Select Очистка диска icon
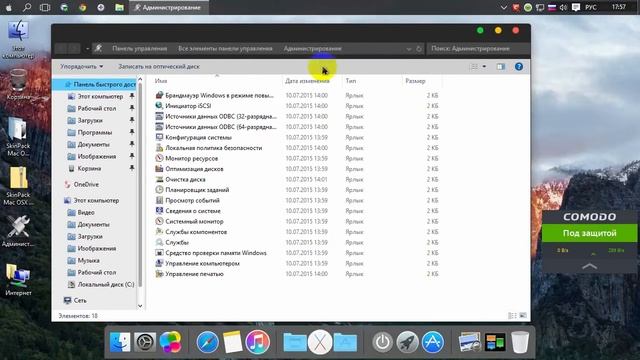 (x=159, y=179)
